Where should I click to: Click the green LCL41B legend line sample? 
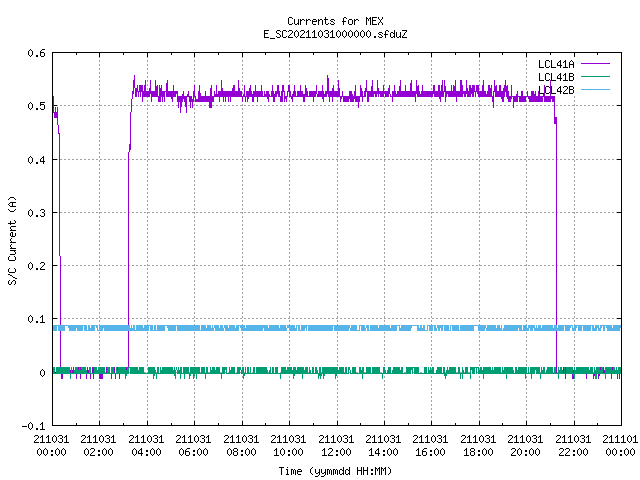(x=595, y=76)
